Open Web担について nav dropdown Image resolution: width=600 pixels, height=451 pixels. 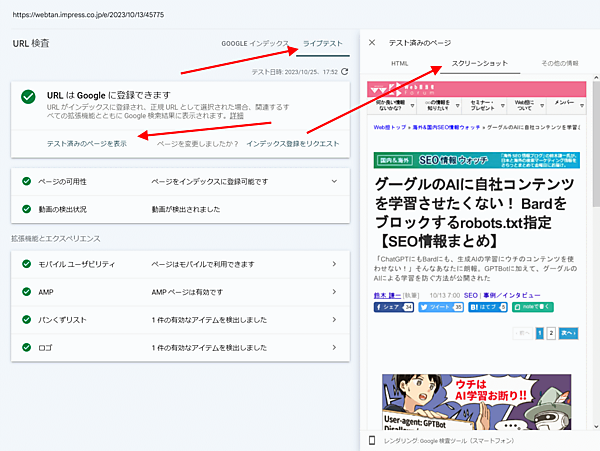(x=527, y=105)
